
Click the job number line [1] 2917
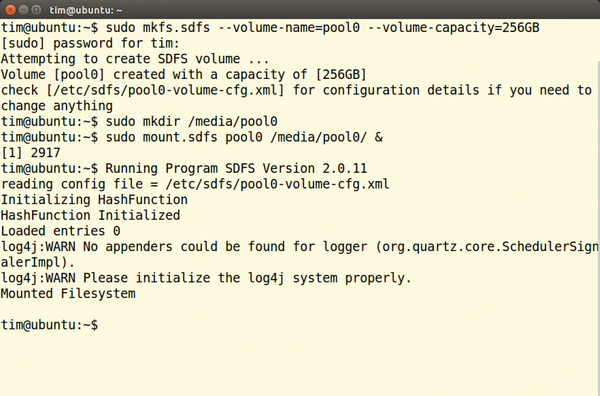coord(31,153)
